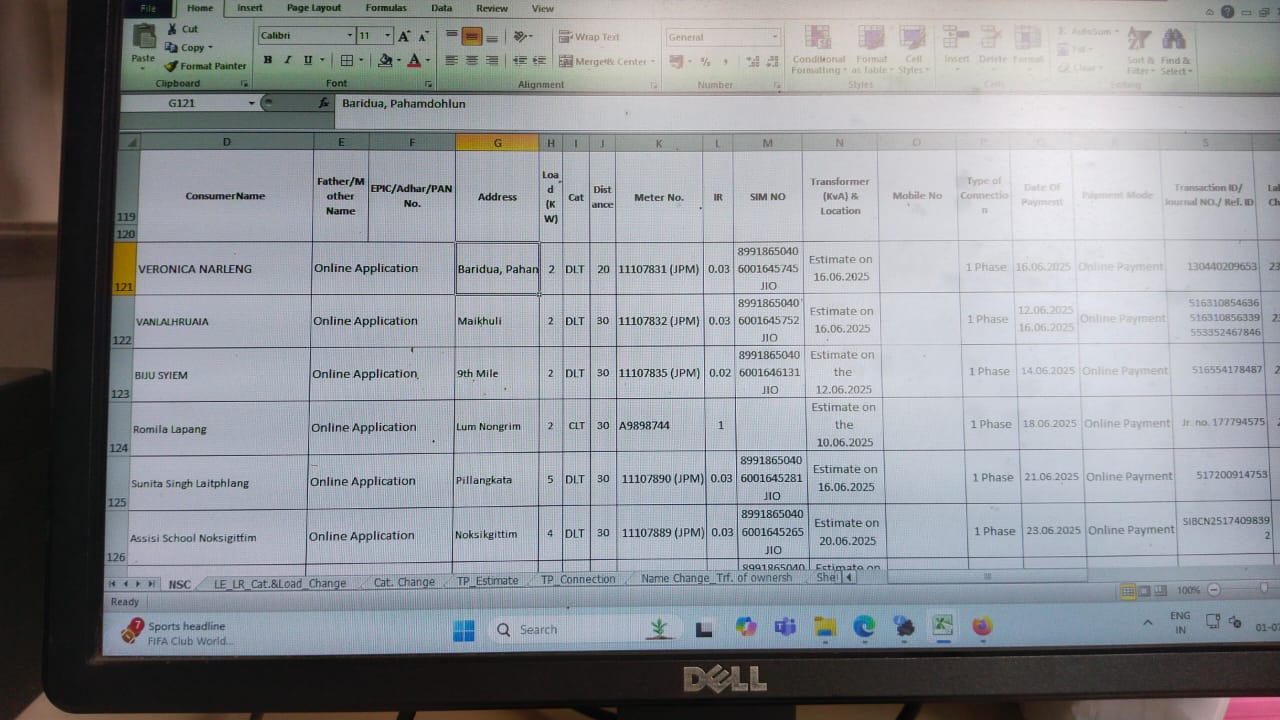Image resolution: width=1280 pixels, height=720 pixels.
Task: Switch to the Formulas tab
Action: click(386, 8)
